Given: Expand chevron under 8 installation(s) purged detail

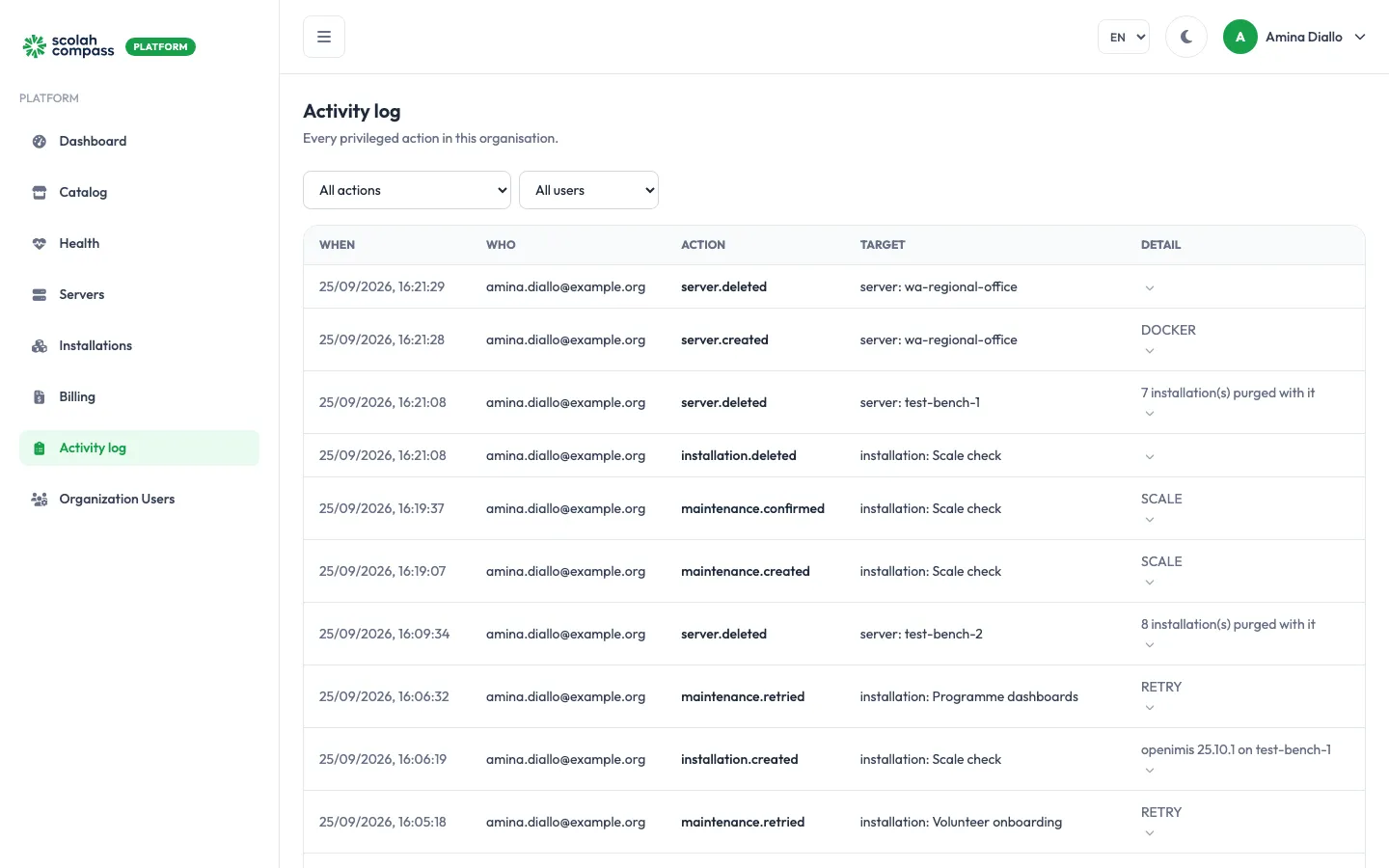Looking at the screenshot, I should click(x=1149, y=645).
